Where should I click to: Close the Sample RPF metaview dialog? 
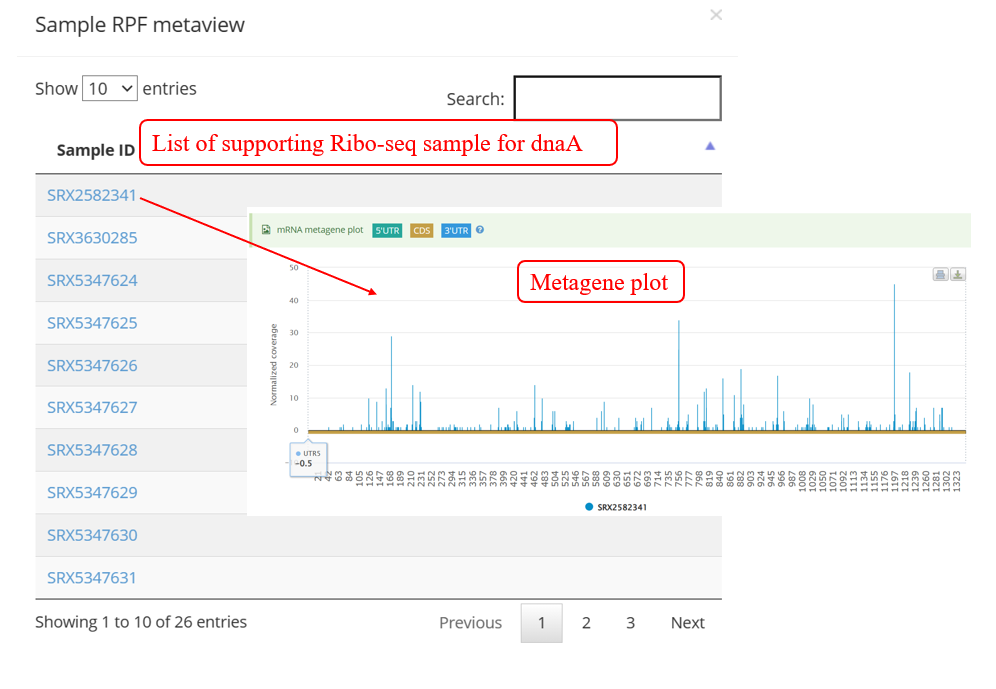pos(715,15)
